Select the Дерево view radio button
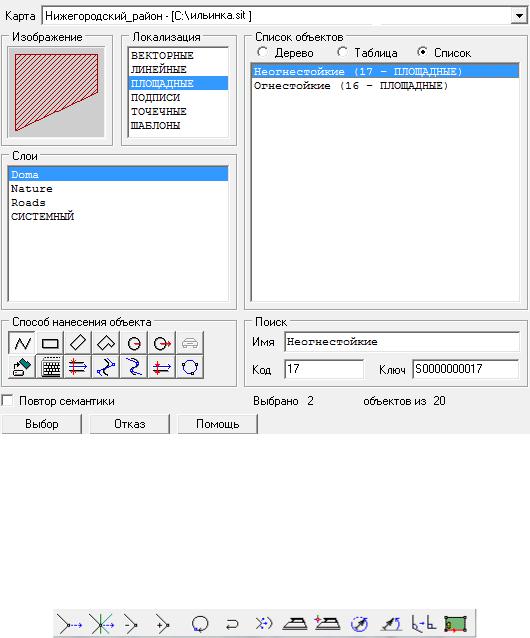This screenshot has height=638, width=530. [x=263, y=52]
